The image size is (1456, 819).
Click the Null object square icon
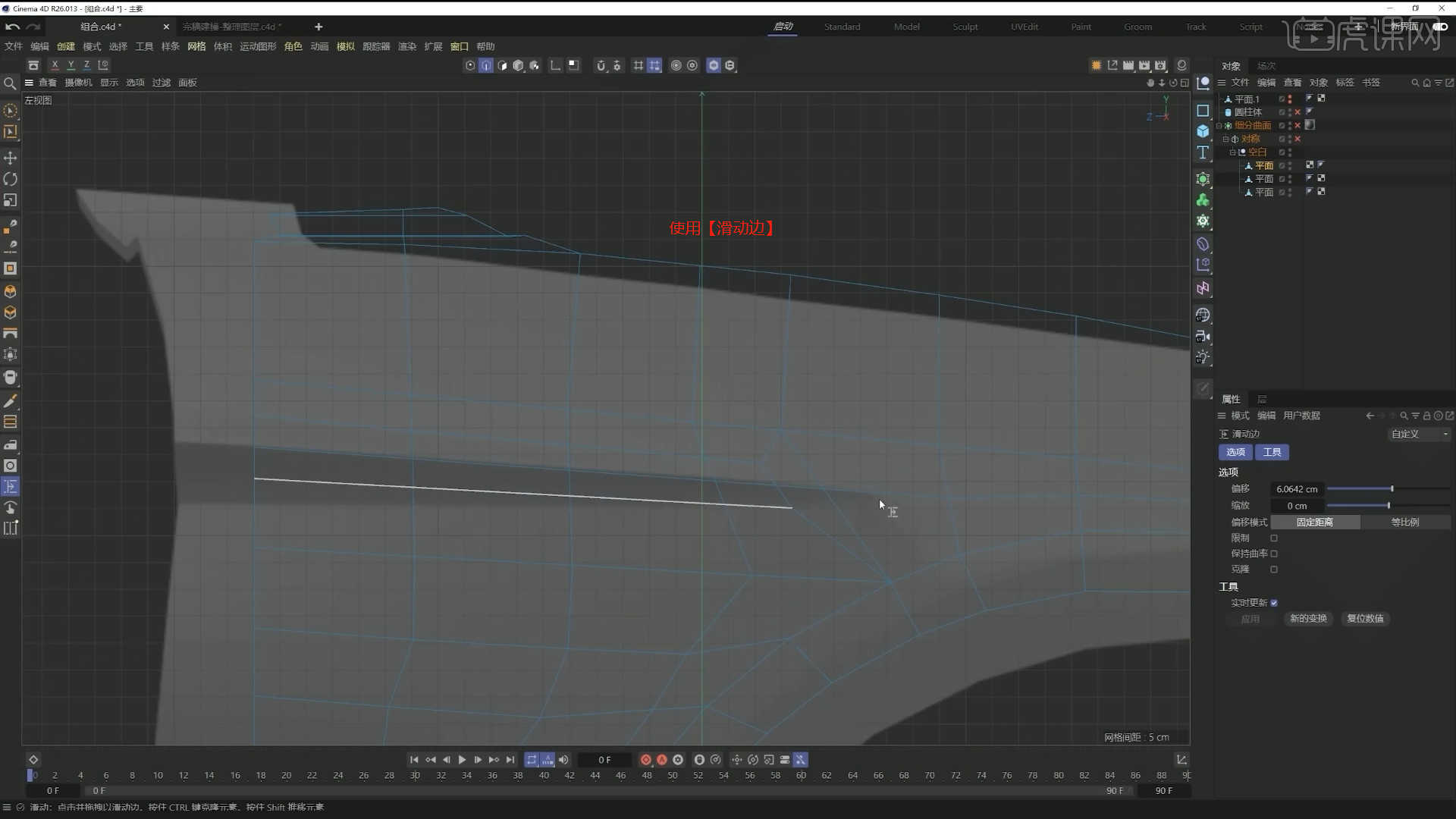coord(1203,111)
